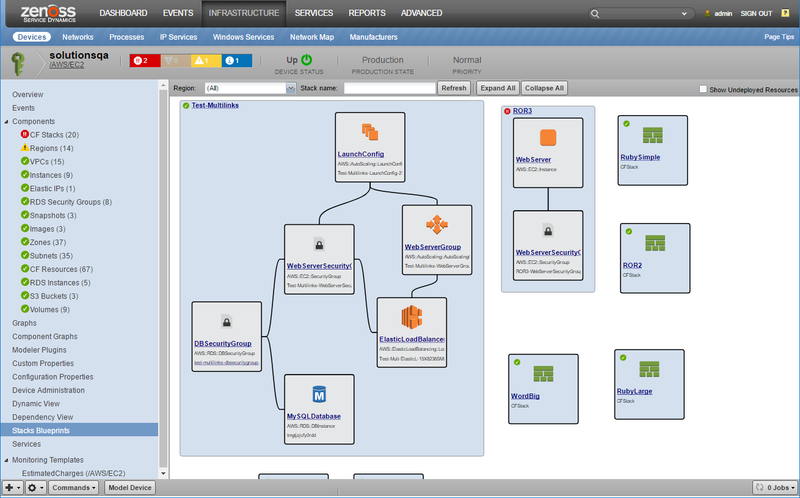The width and height of the screenshot is (800, 498).
Task: Click the warning events count badge
Action: click(x=206, y=61)
